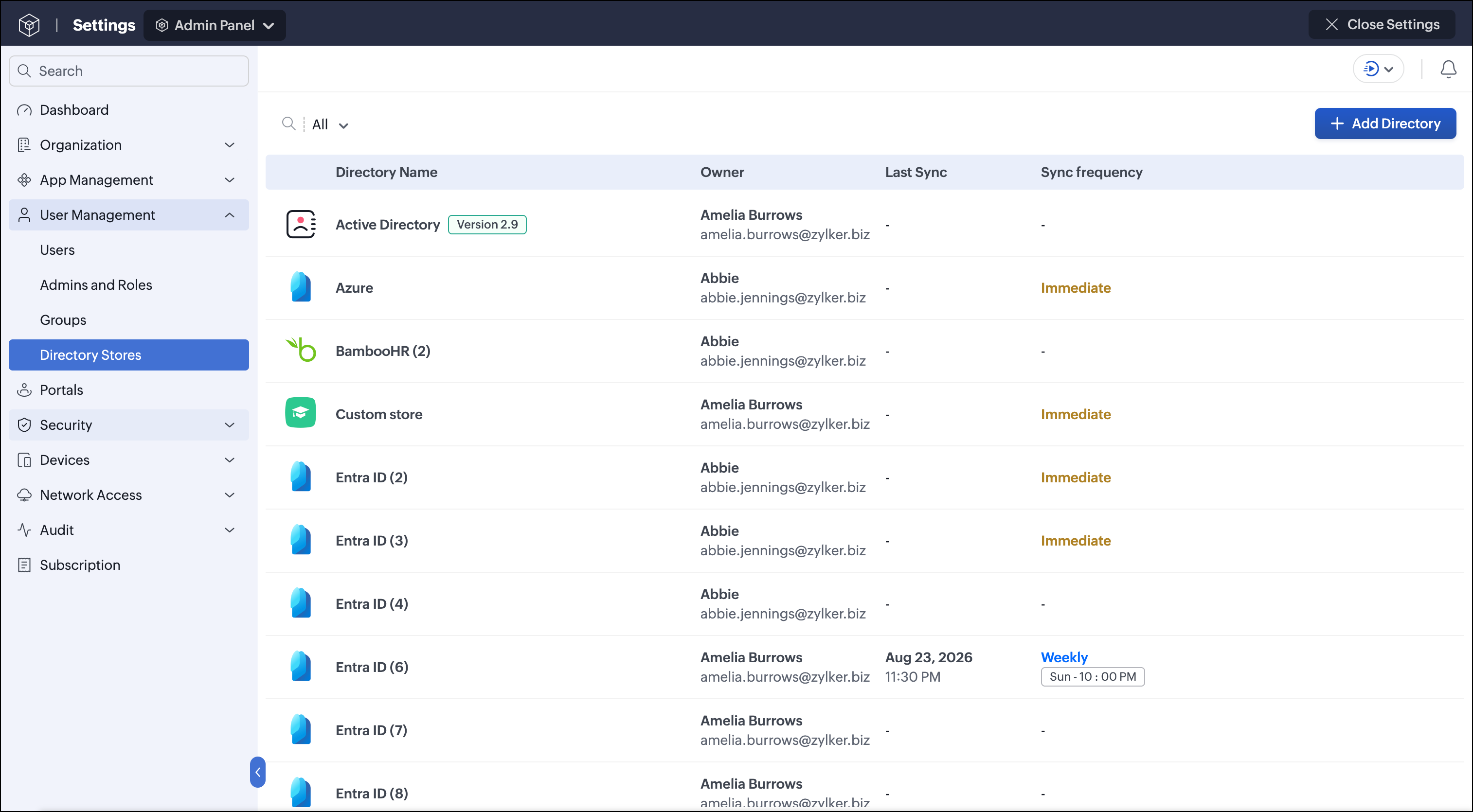Click the BambooHR leaf icon

[301, 350]
